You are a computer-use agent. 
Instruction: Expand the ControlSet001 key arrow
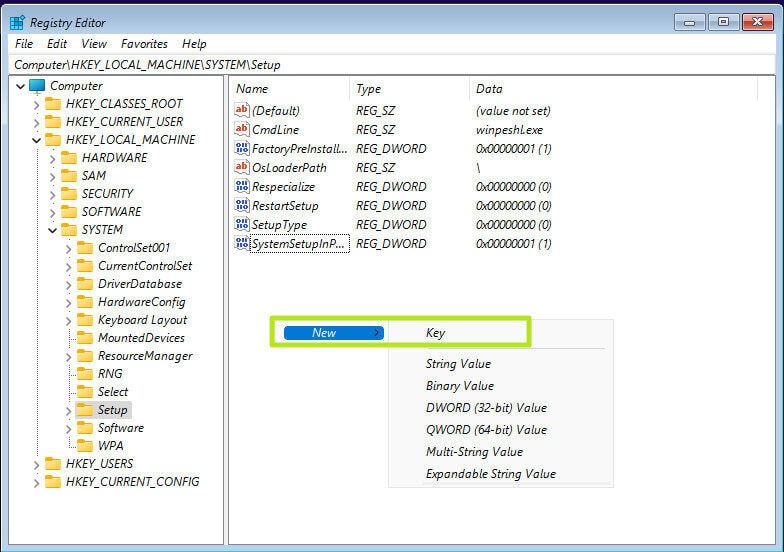69,248
